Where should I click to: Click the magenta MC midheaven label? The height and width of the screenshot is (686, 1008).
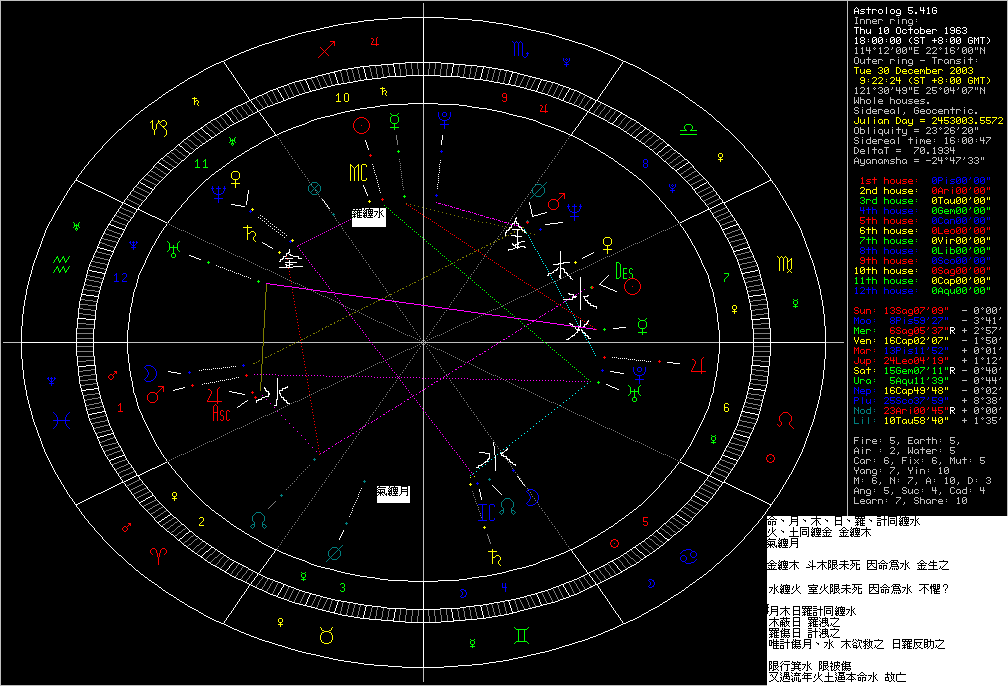click(x=359, y=173)
